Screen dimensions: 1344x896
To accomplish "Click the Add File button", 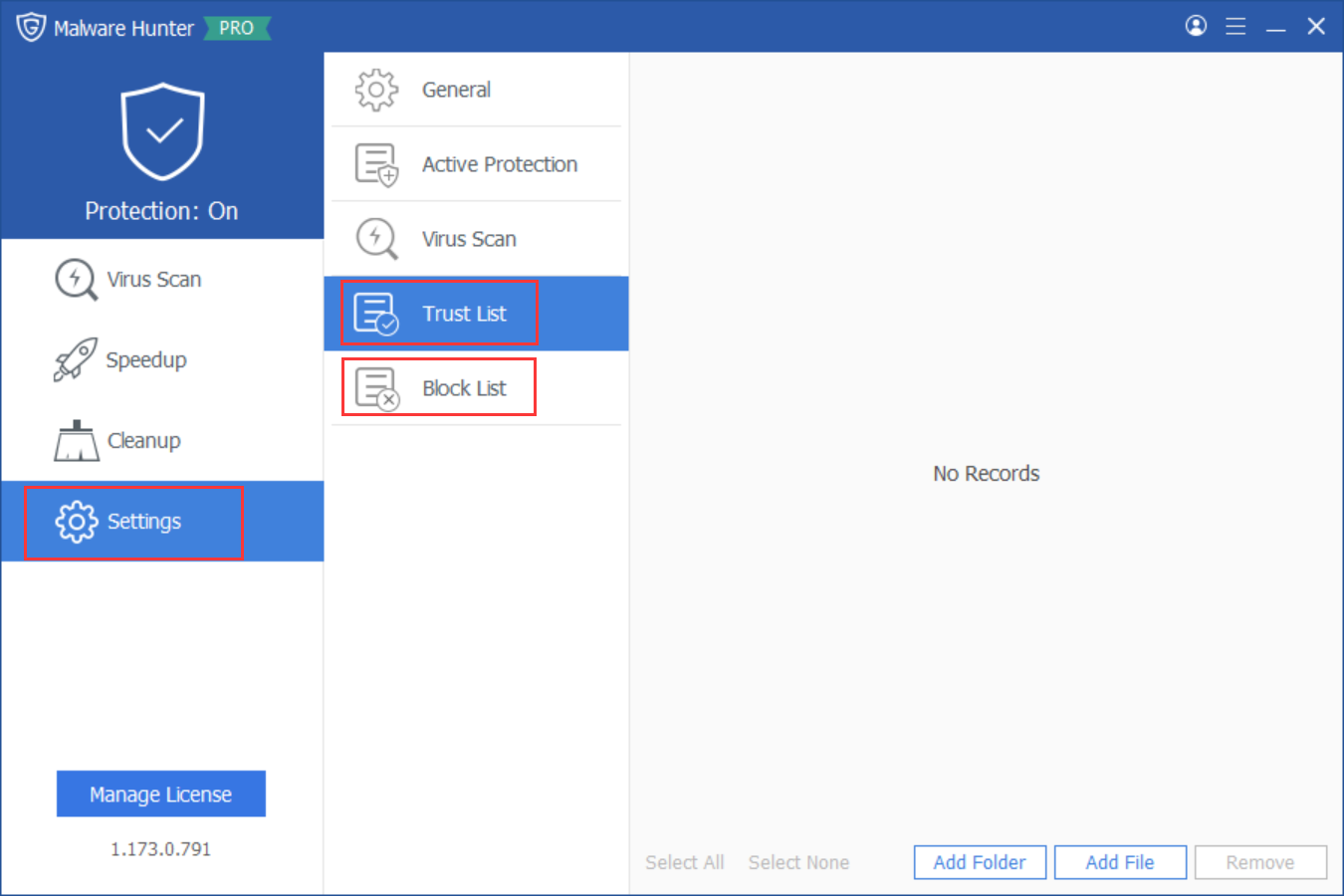I will click(x=1120, y=862).
